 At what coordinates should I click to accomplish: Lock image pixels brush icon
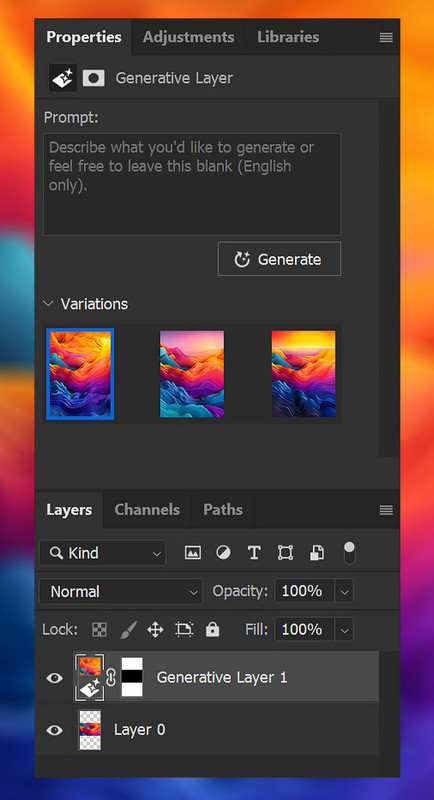[127, 630]
